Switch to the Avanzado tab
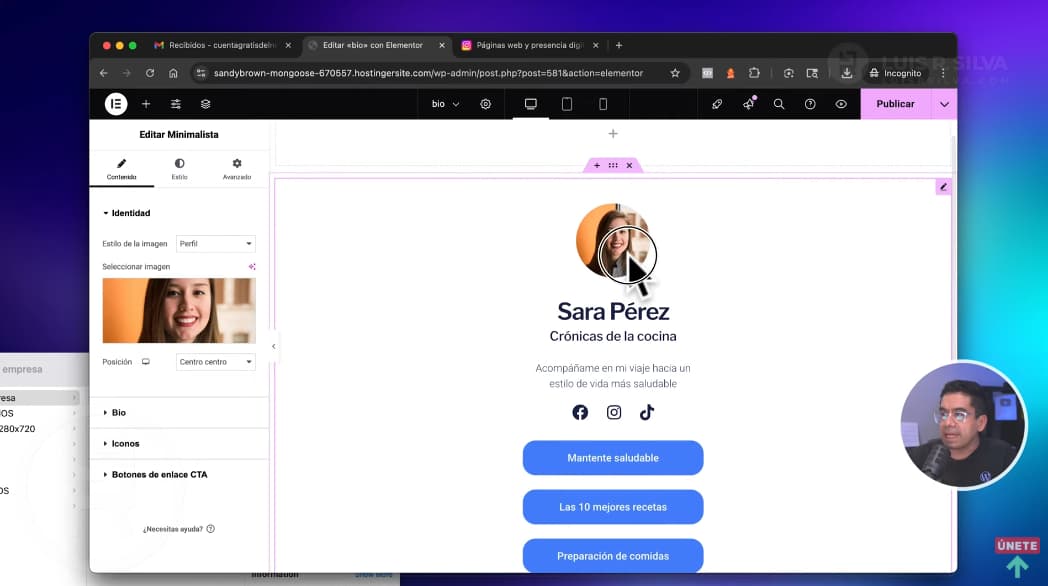Image resolution: width=1048 pixels, height=586 pixels. tap(237, 169)
